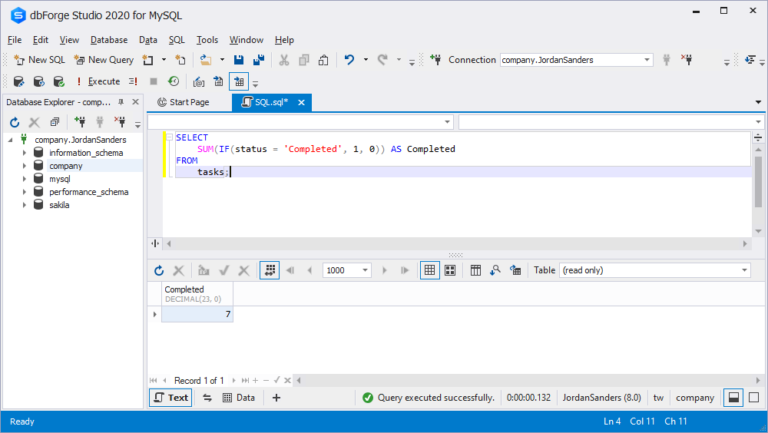
Task: Click the editor vertical scrollbar thumb
Action: (x=758, y=181)
